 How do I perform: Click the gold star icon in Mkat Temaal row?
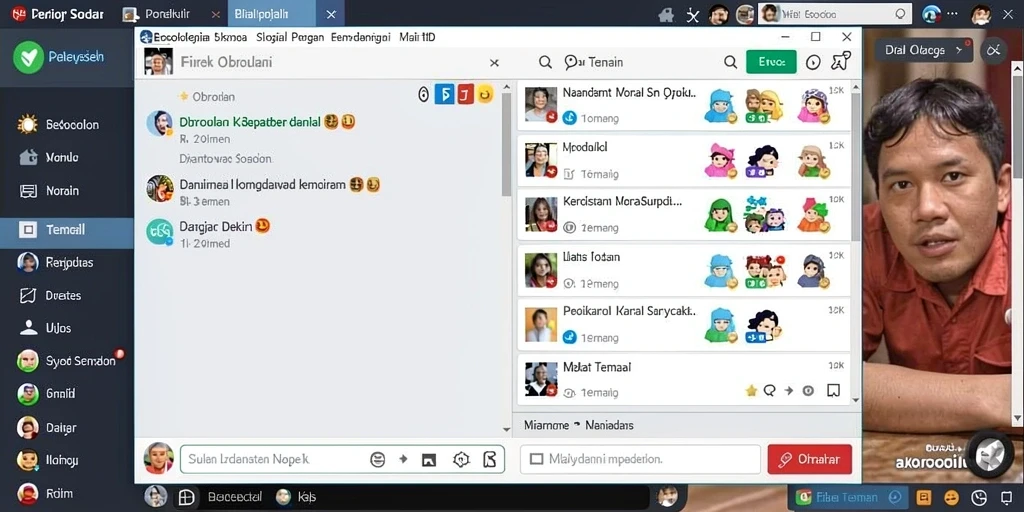751,391
